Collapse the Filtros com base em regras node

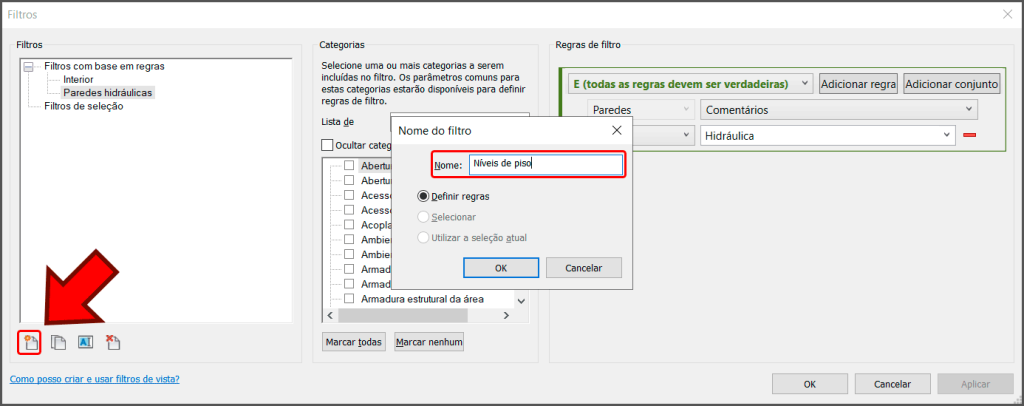[x=28, y=67]
